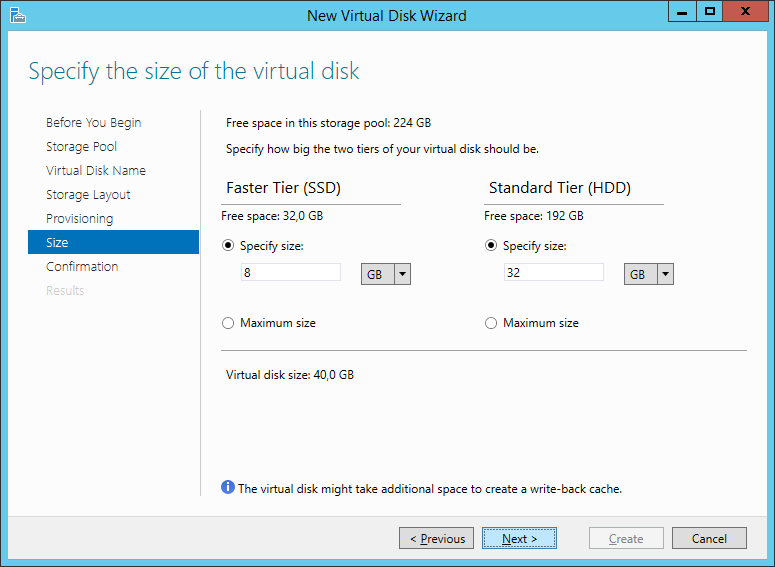Jump to the Confirmation step
This screenshot has height=567, width=775.
point(82,266)
